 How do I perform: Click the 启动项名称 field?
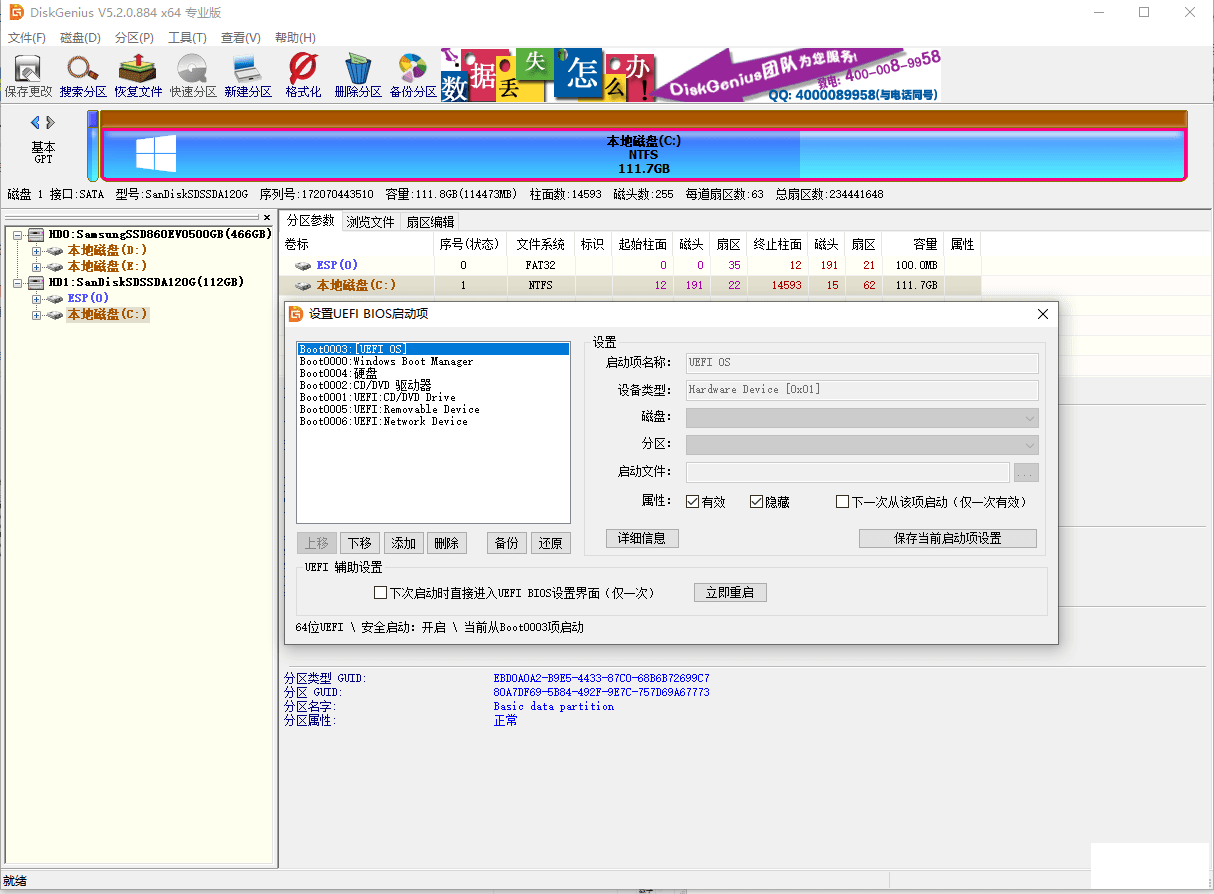(x=862, y=362)
